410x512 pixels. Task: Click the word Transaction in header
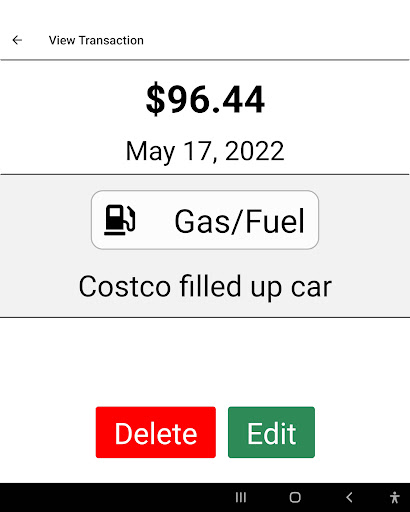pos(111,40)
